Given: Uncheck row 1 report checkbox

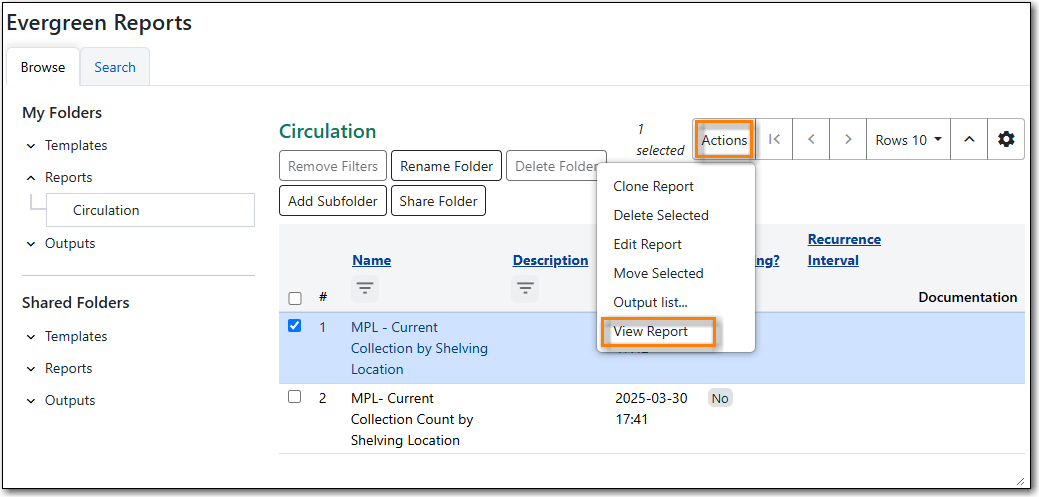Looking at the screenshot, I should pos(295,326).
